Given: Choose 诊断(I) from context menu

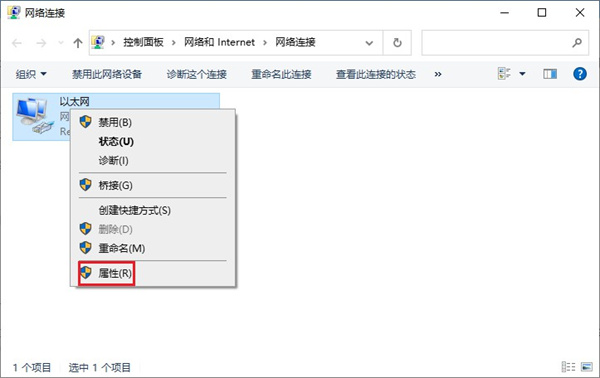Looking at the screenshot, I should click(x=153, y=161).
